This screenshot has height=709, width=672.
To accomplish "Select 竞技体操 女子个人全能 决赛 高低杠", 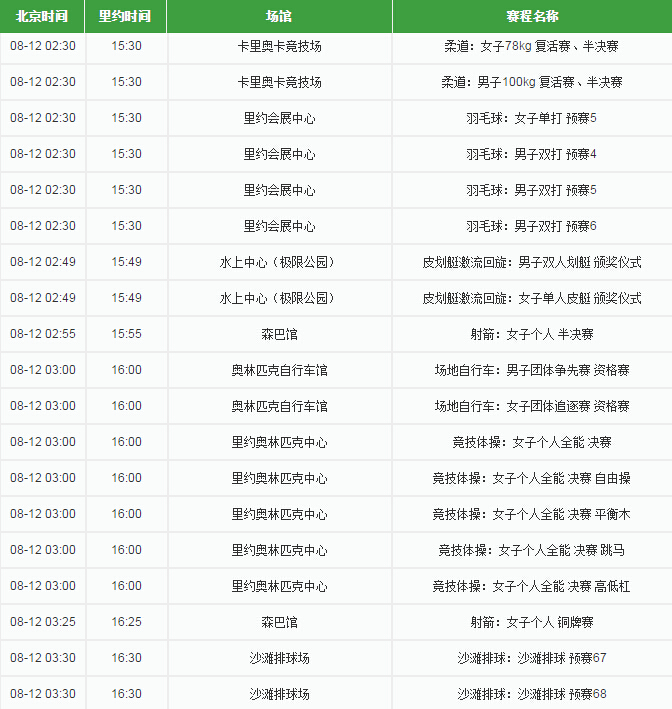I will (x=531, y=586).
